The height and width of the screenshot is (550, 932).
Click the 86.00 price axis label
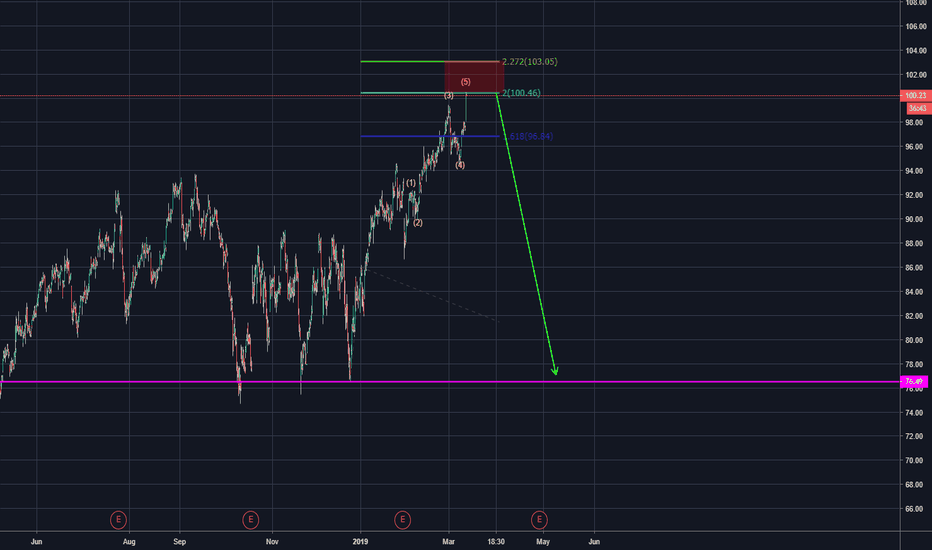(x=916, y=268)
